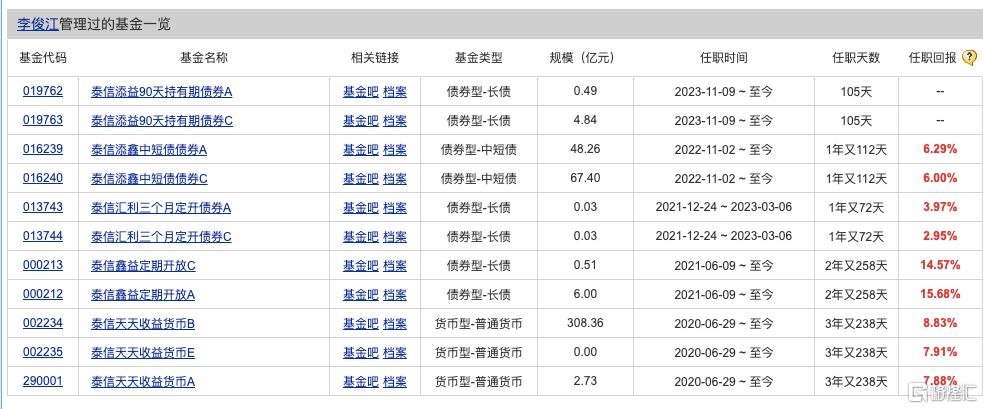Select the 15.68% return value
The image size is (983, 409).
pyautogui.click(x=940, y=294)
